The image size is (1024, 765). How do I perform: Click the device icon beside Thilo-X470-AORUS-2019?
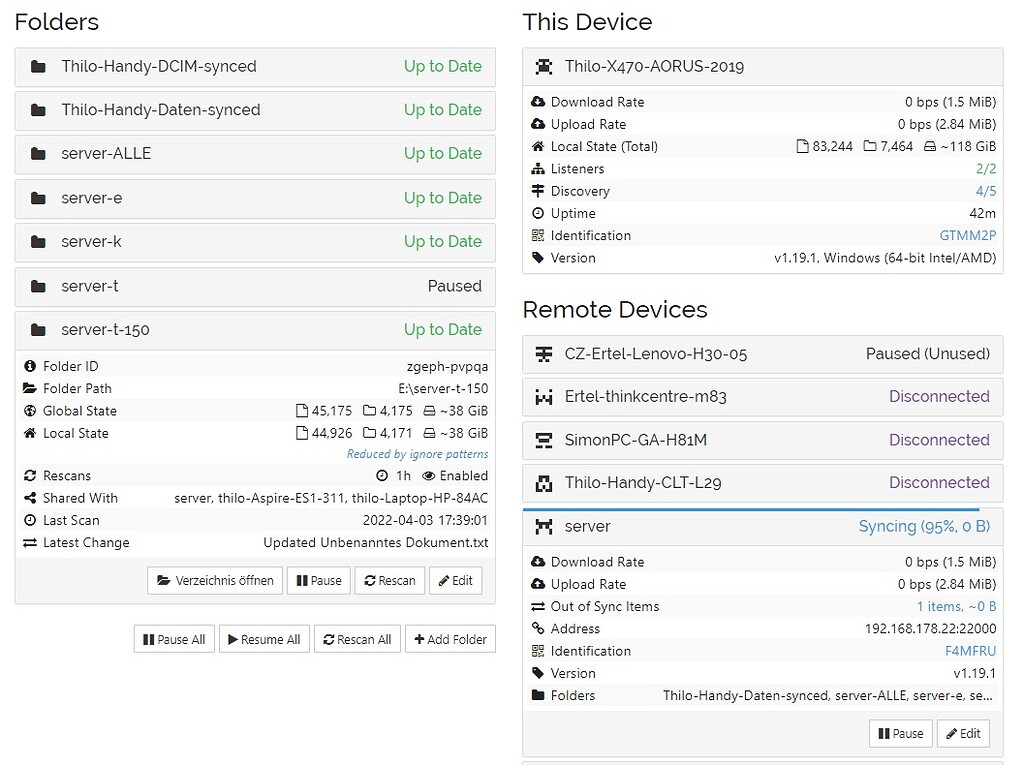(544, 66)
